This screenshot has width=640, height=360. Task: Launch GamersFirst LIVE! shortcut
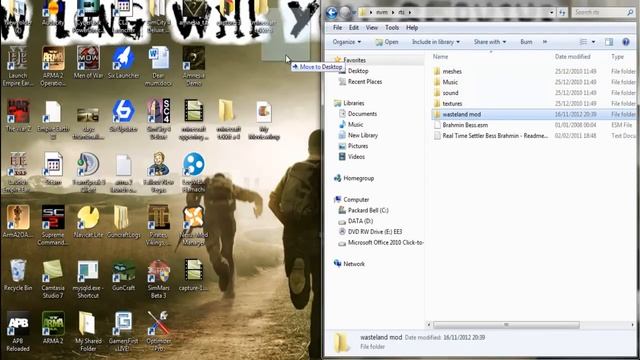(x=123, y=331)
